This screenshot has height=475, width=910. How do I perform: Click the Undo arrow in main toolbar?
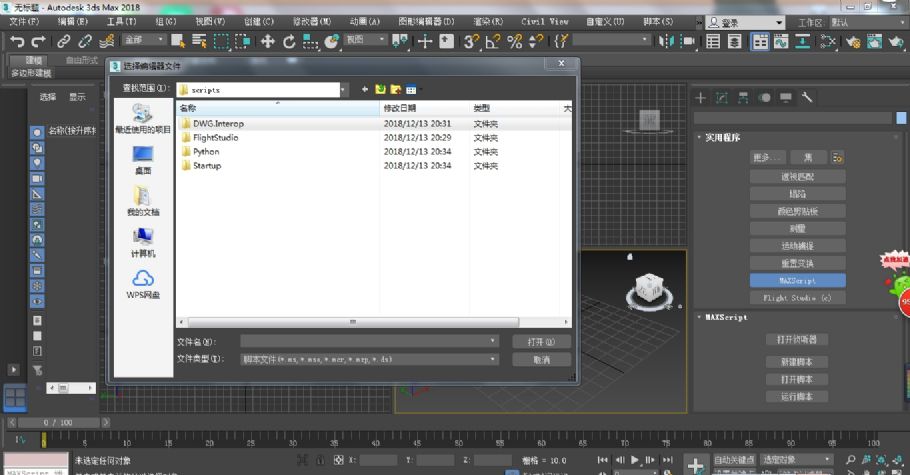coord(17,41)
